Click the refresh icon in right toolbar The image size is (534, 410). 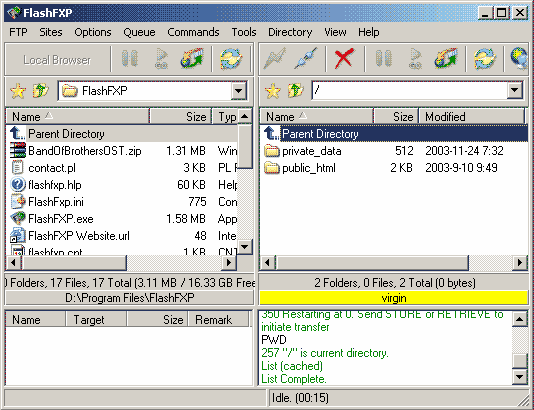coord(485,59)
